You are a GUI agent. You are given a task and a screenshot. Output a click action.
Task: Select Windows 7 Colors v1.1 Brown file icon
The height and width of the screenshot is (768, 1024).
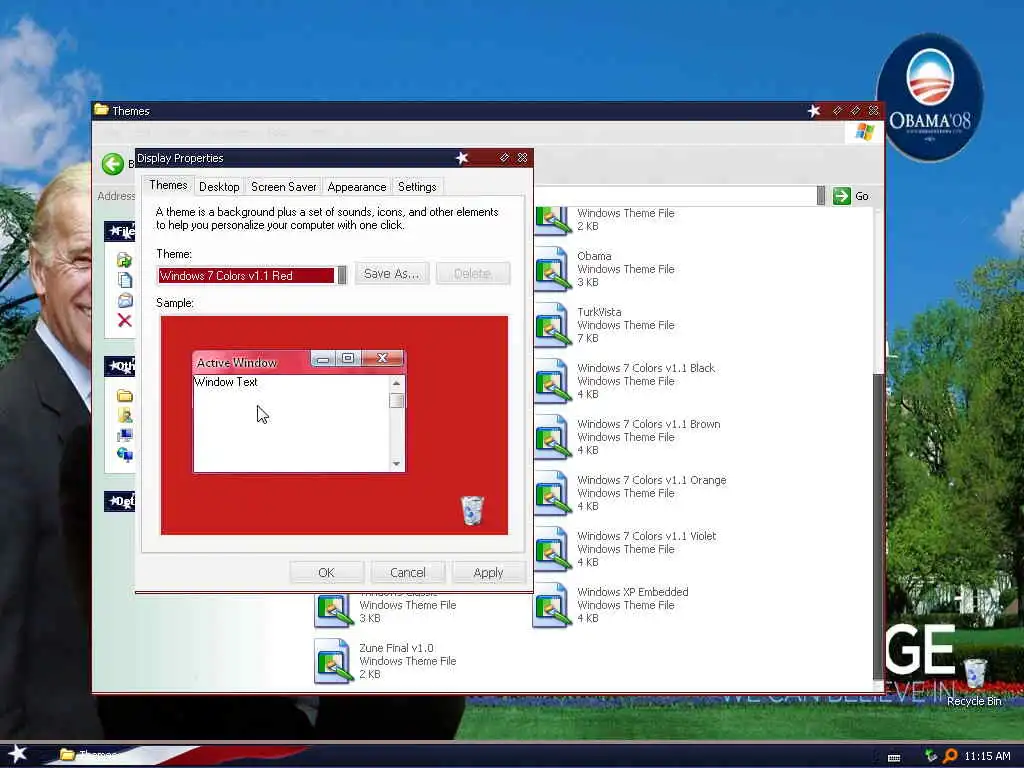click(x=552, y=437)
